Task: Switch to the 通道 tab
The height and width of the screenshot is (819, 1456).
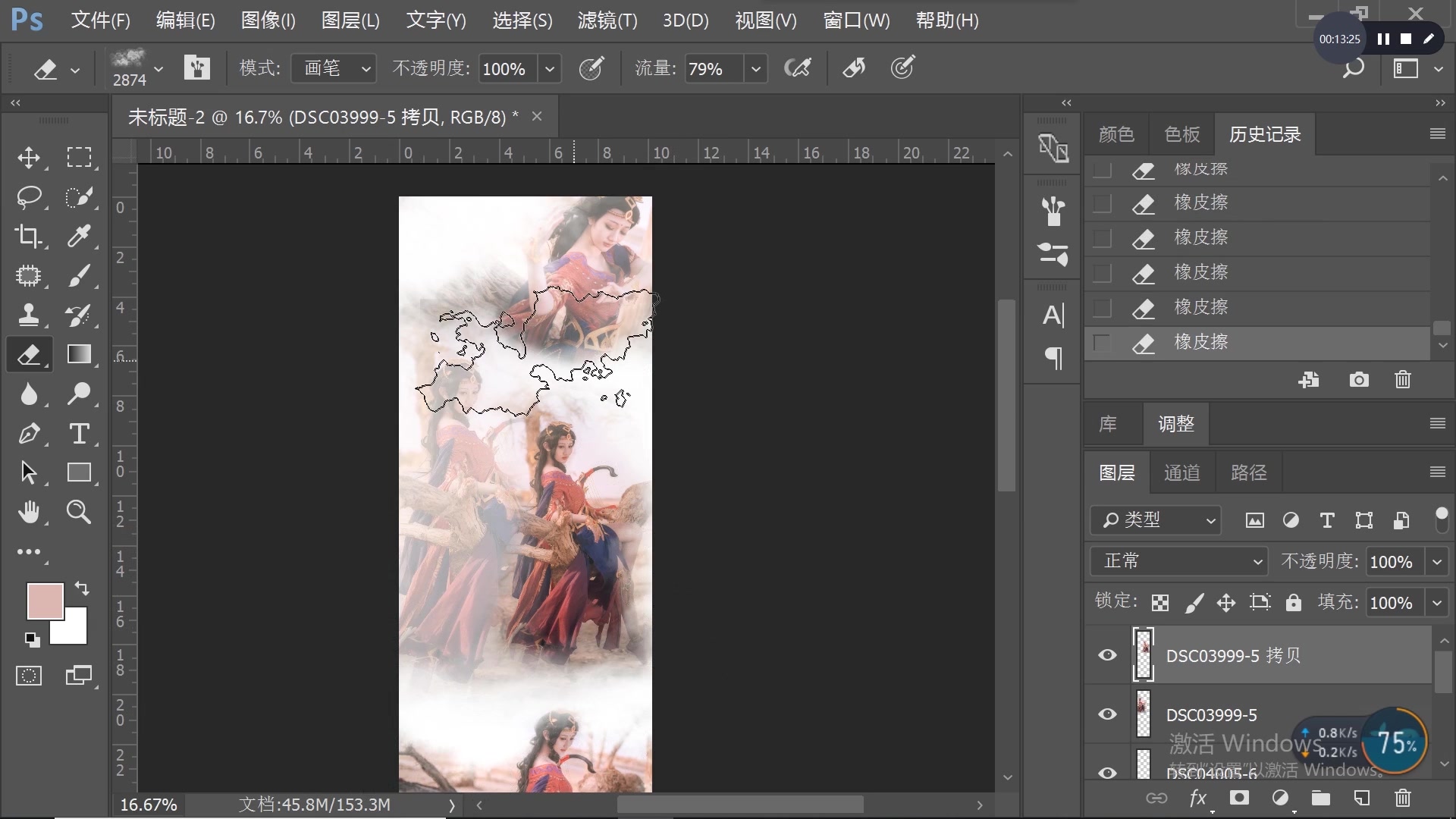Action: (x=1181, y=473)
